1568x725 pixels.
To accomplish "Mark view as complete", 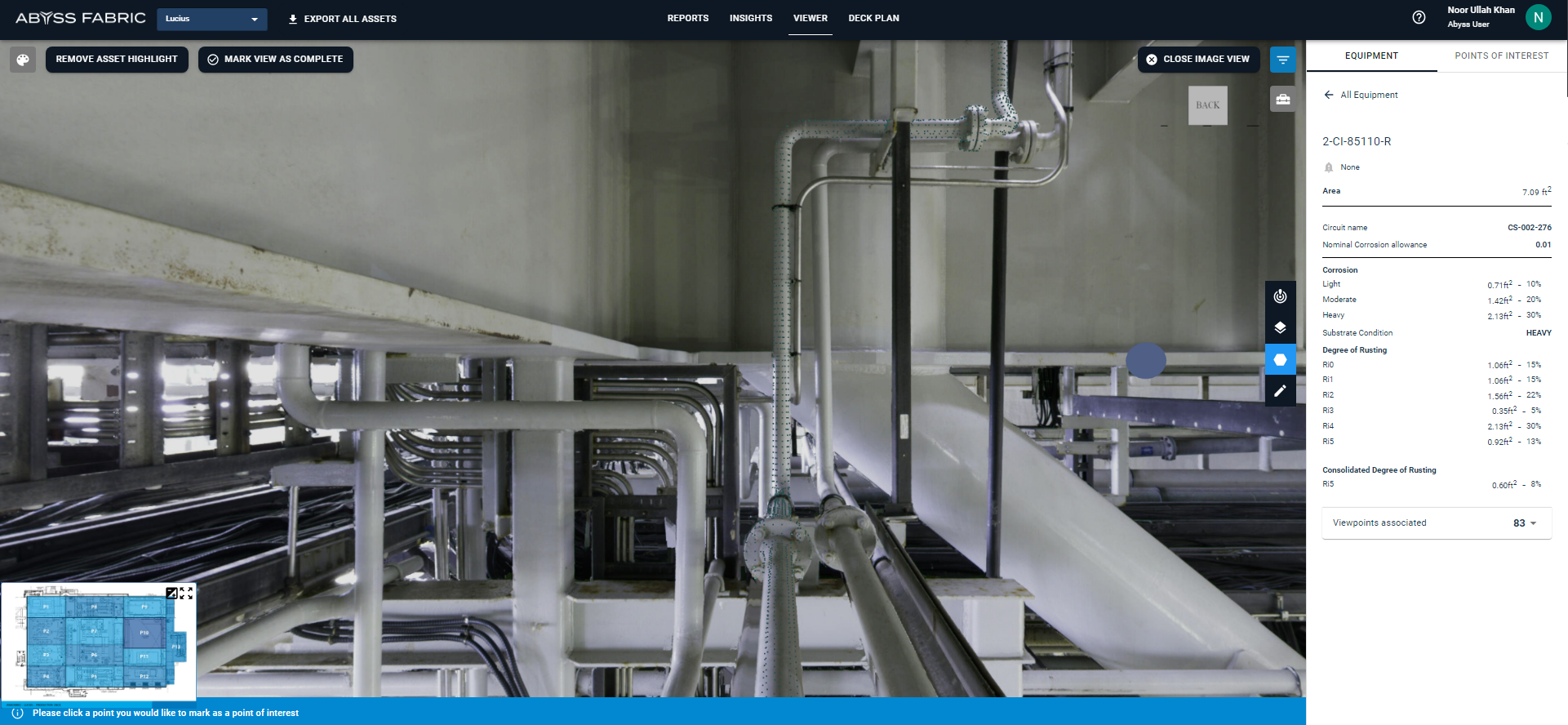I will (275, 60).
